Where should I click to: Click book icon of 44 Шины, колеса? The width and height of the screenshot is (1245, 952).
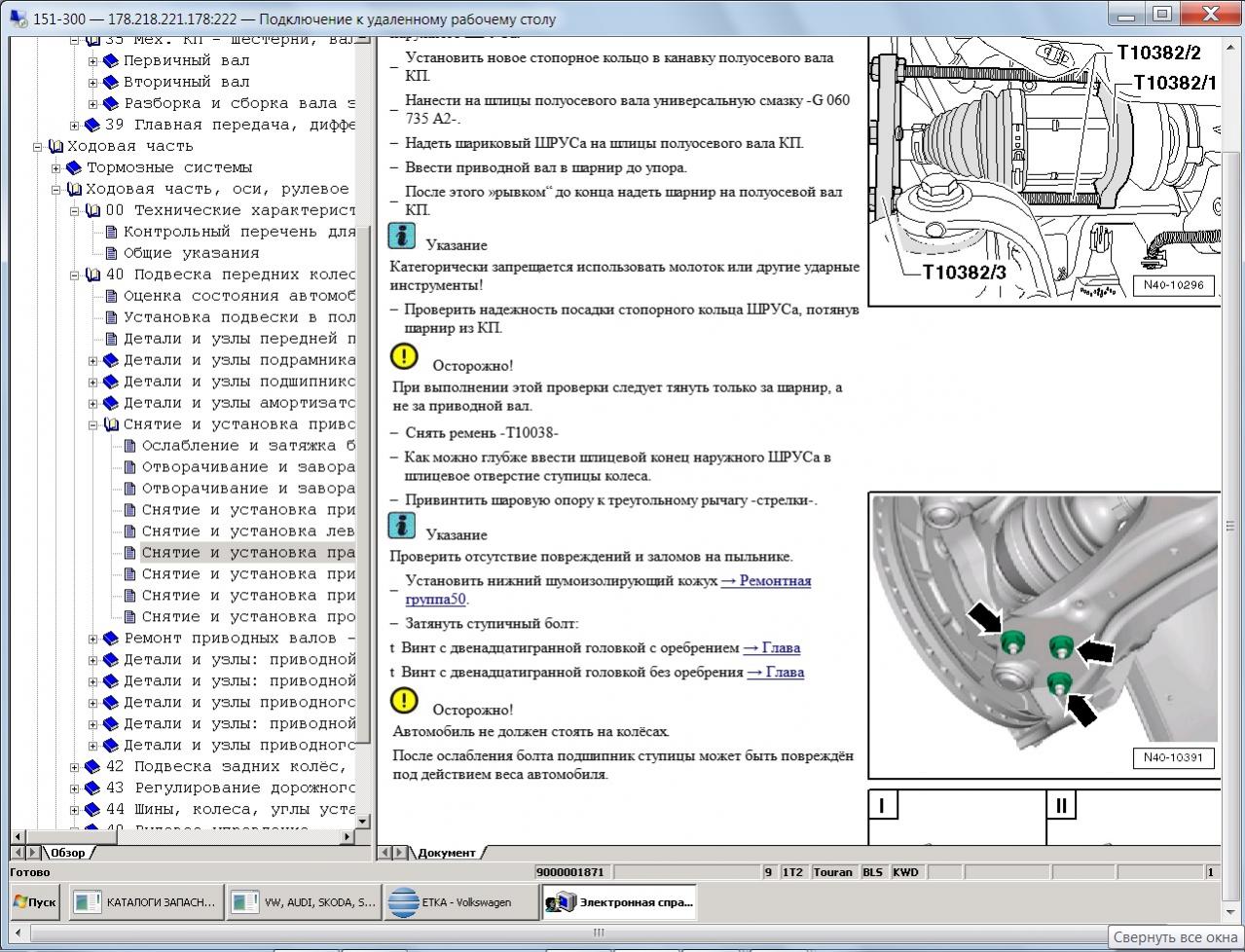[92, 810]
